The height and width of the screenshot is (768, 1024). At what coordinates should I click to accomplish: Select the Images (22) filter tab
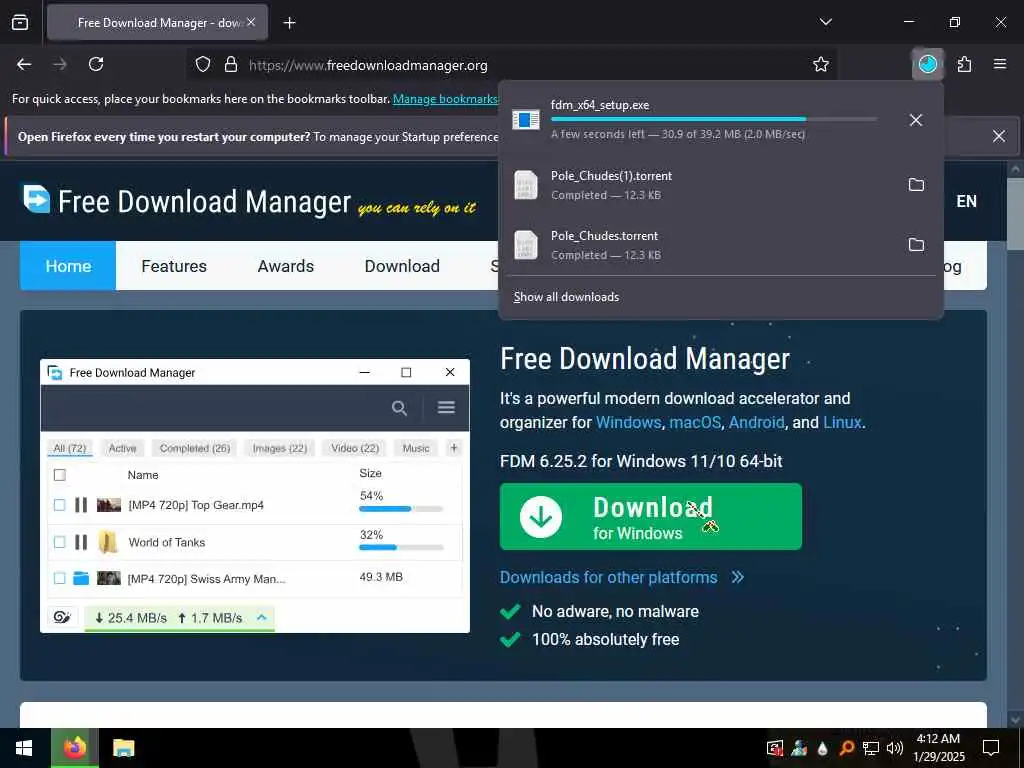coord(280,449)
